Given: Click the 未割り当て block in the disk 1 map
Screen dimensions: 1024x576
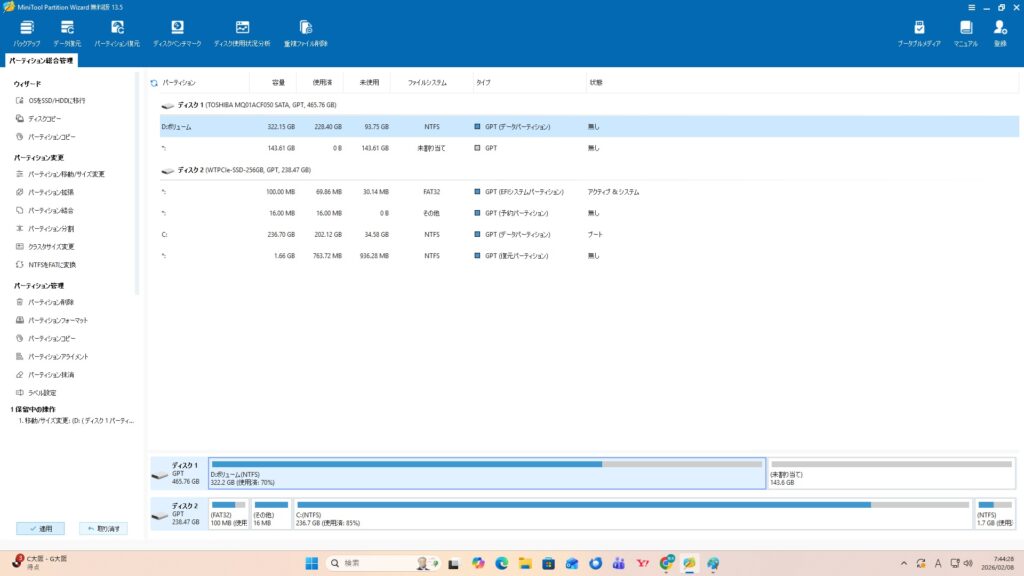Looking at the screenshot, I should (x=893, y=473).
